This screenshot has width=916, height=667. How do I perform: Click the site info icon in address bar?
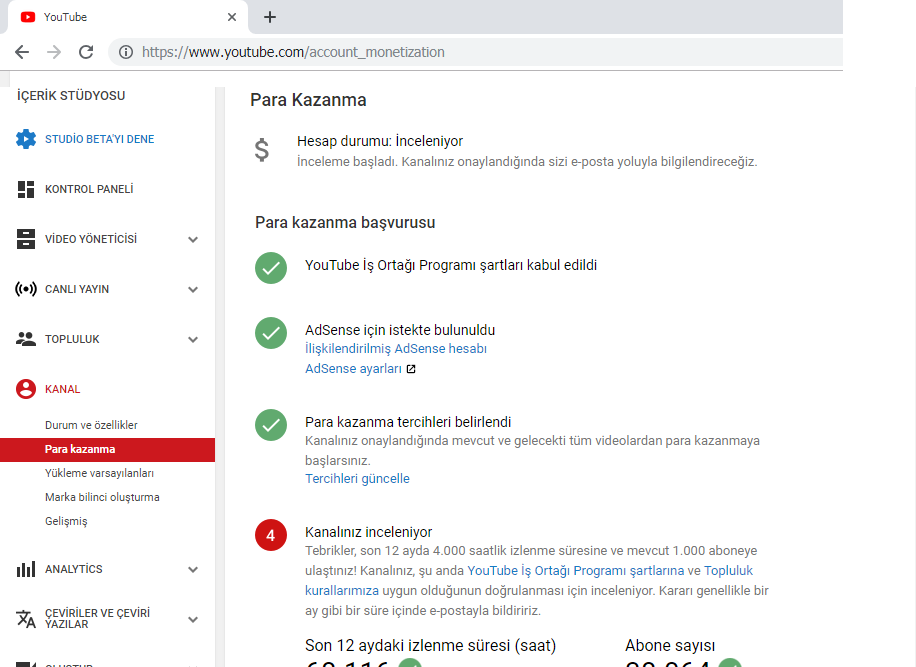coord(126,52)
